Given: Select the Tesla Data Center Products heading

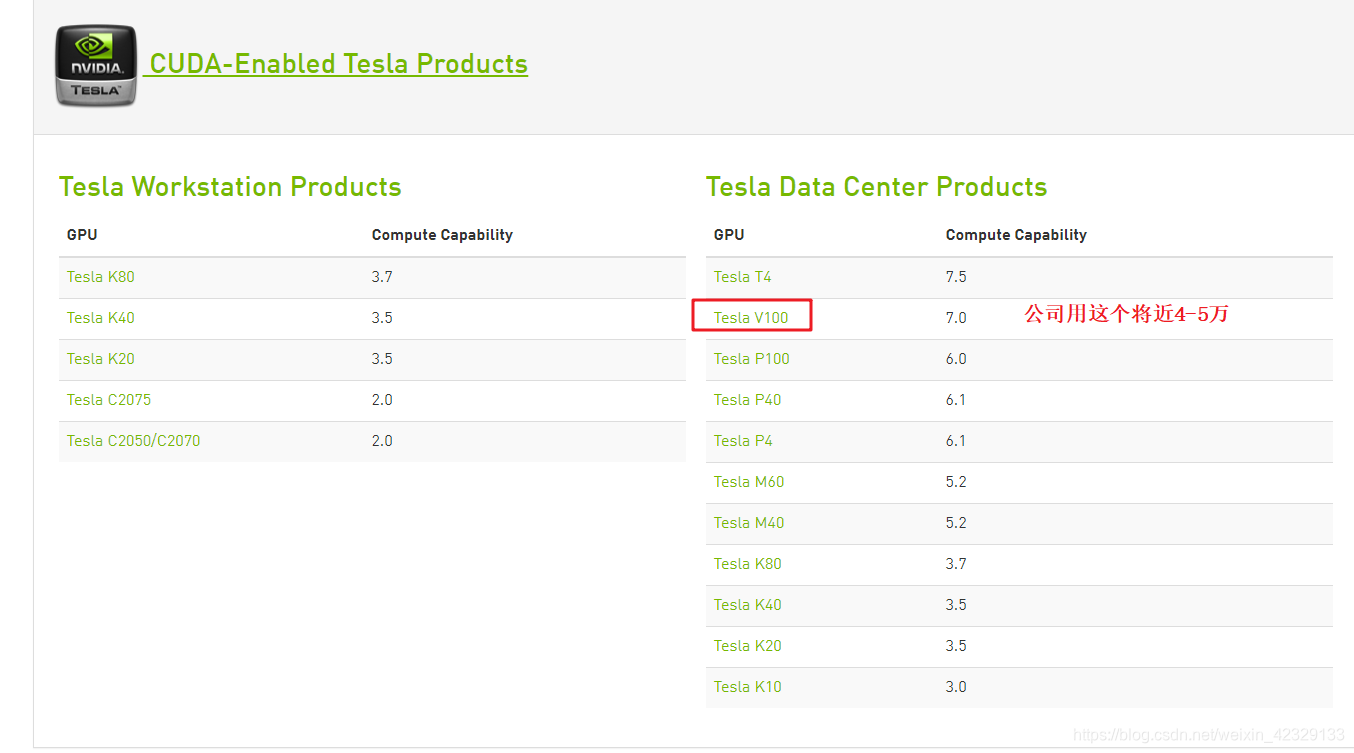Looking at the screenshot, I should click(x=877, y=187).
